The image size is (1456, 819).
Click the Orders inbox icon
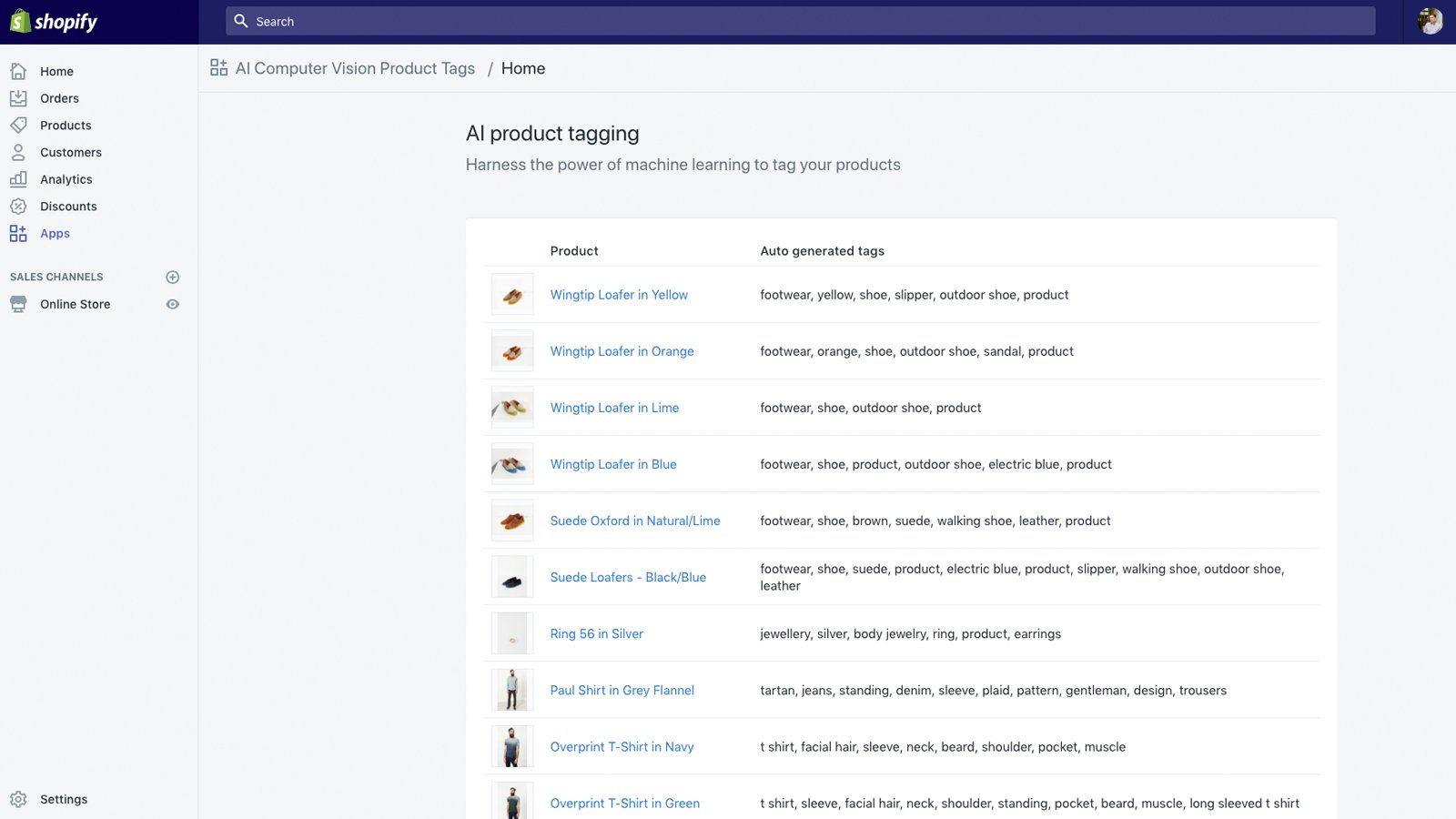(x=18, y=98)
